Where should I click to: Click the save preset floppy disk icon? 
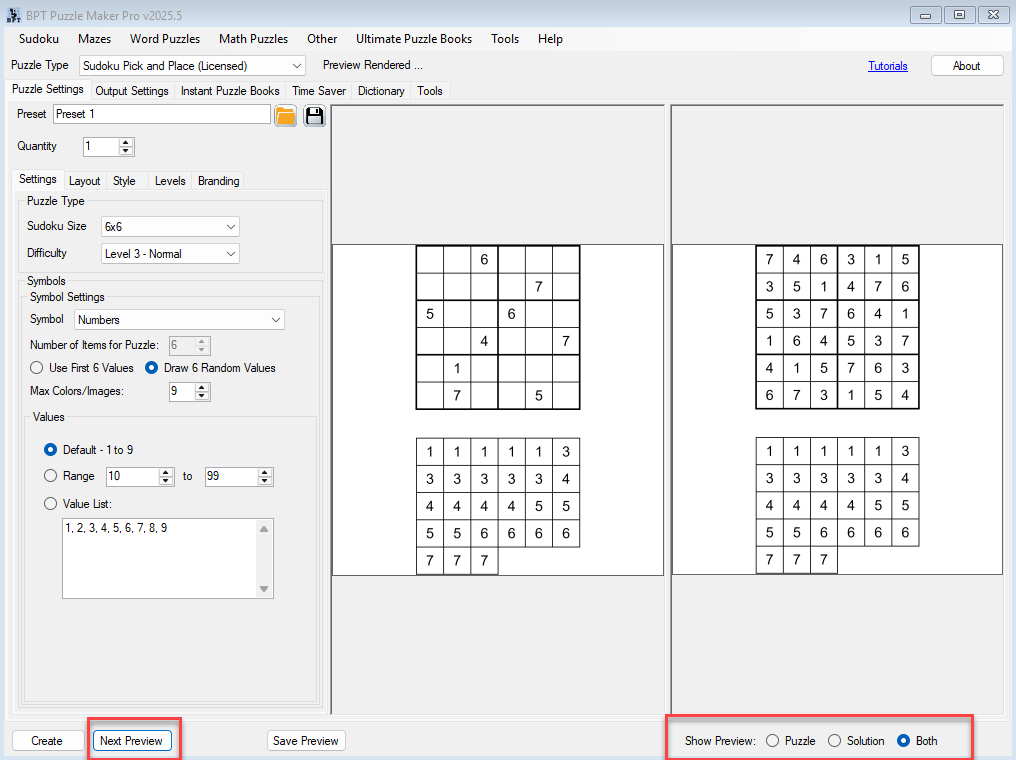tap(315, 115)
